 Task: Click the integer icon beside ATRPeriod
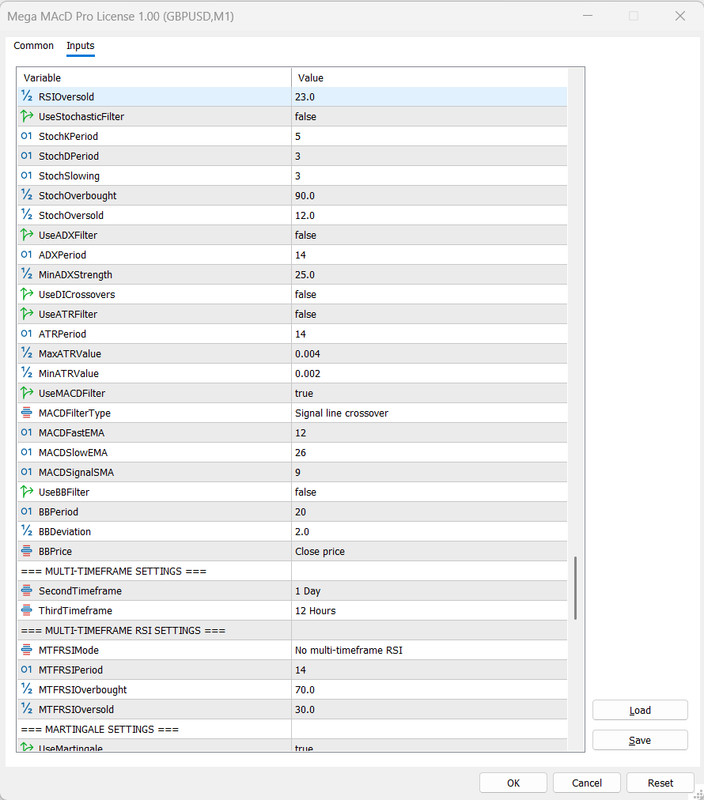click(27, 334)
